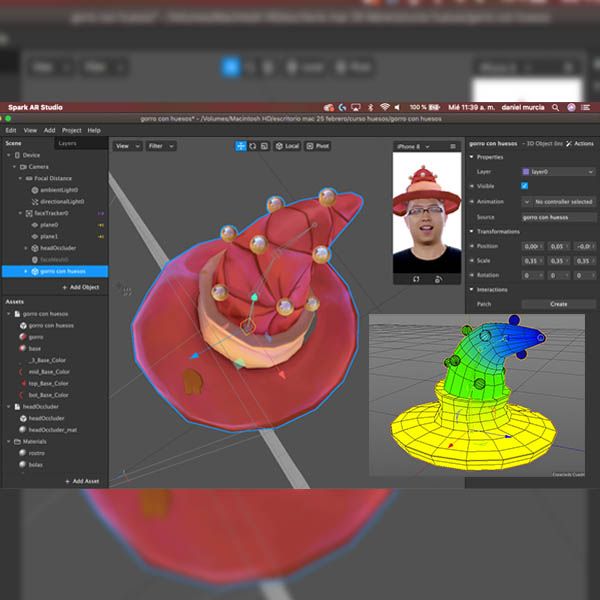
Task: Activate the Rotate manipulator tool
Action: (253, 146)
